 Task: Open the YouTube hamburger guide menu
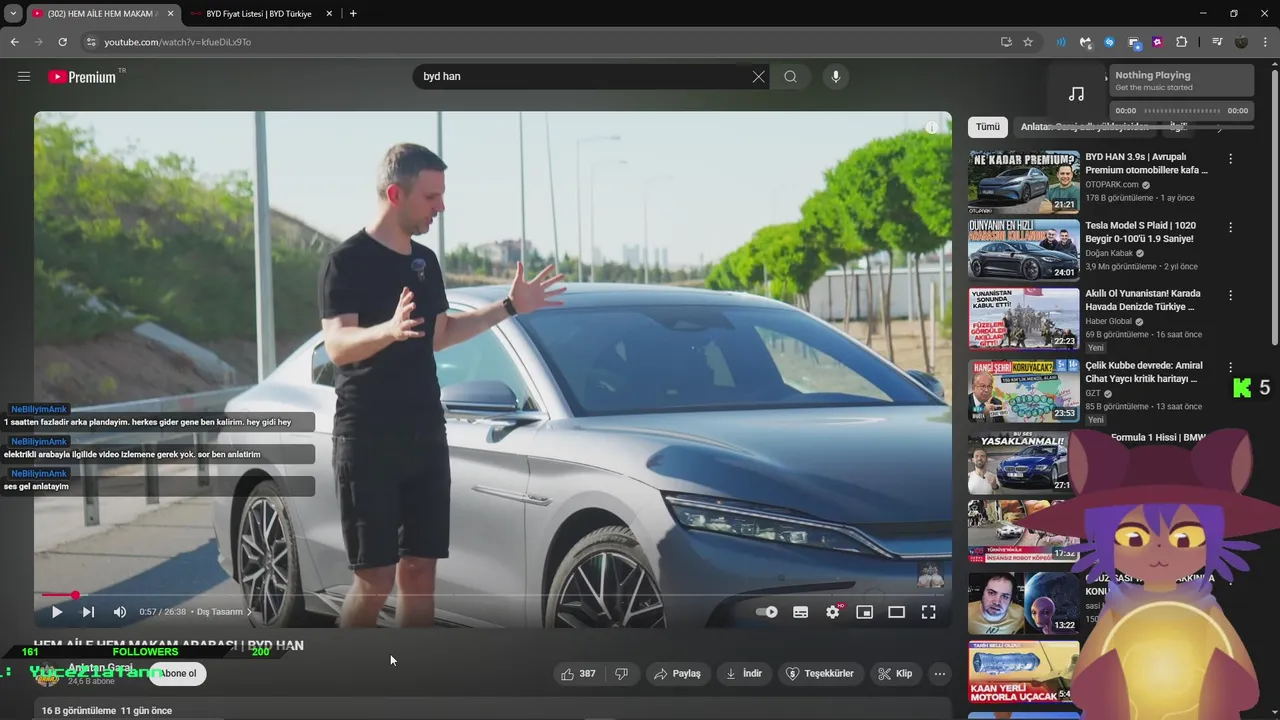click(24, 76)
